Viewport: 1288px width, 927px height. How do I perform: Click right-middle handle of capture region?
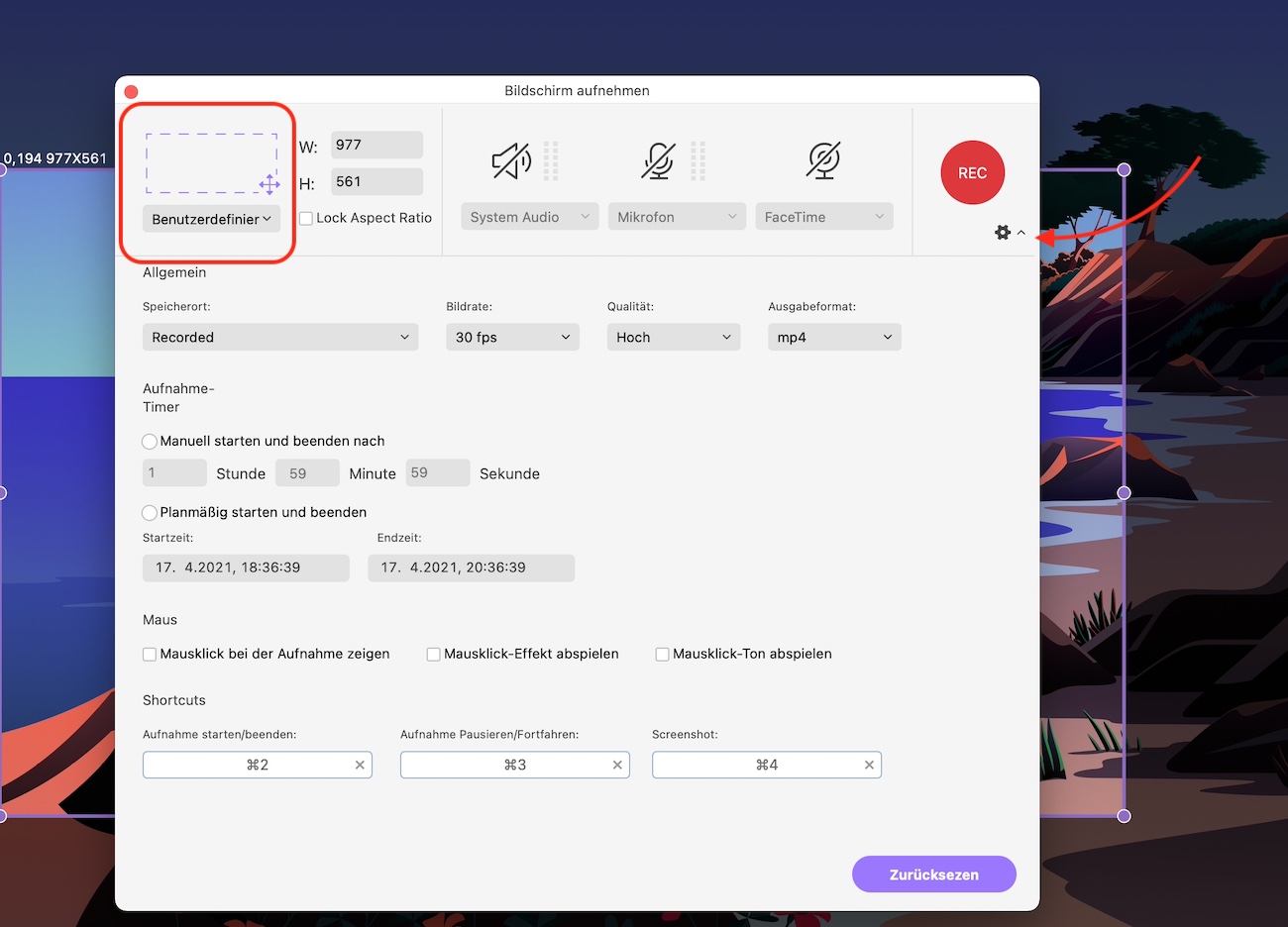pos(1124,492)
